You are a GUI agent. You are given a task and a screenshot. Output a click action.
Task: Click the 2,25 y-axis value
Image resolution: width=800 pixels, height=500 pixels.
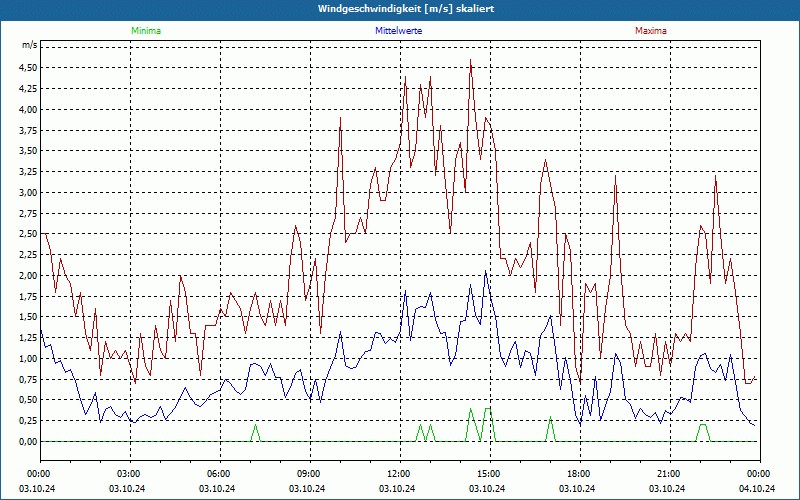pos(29,255)
